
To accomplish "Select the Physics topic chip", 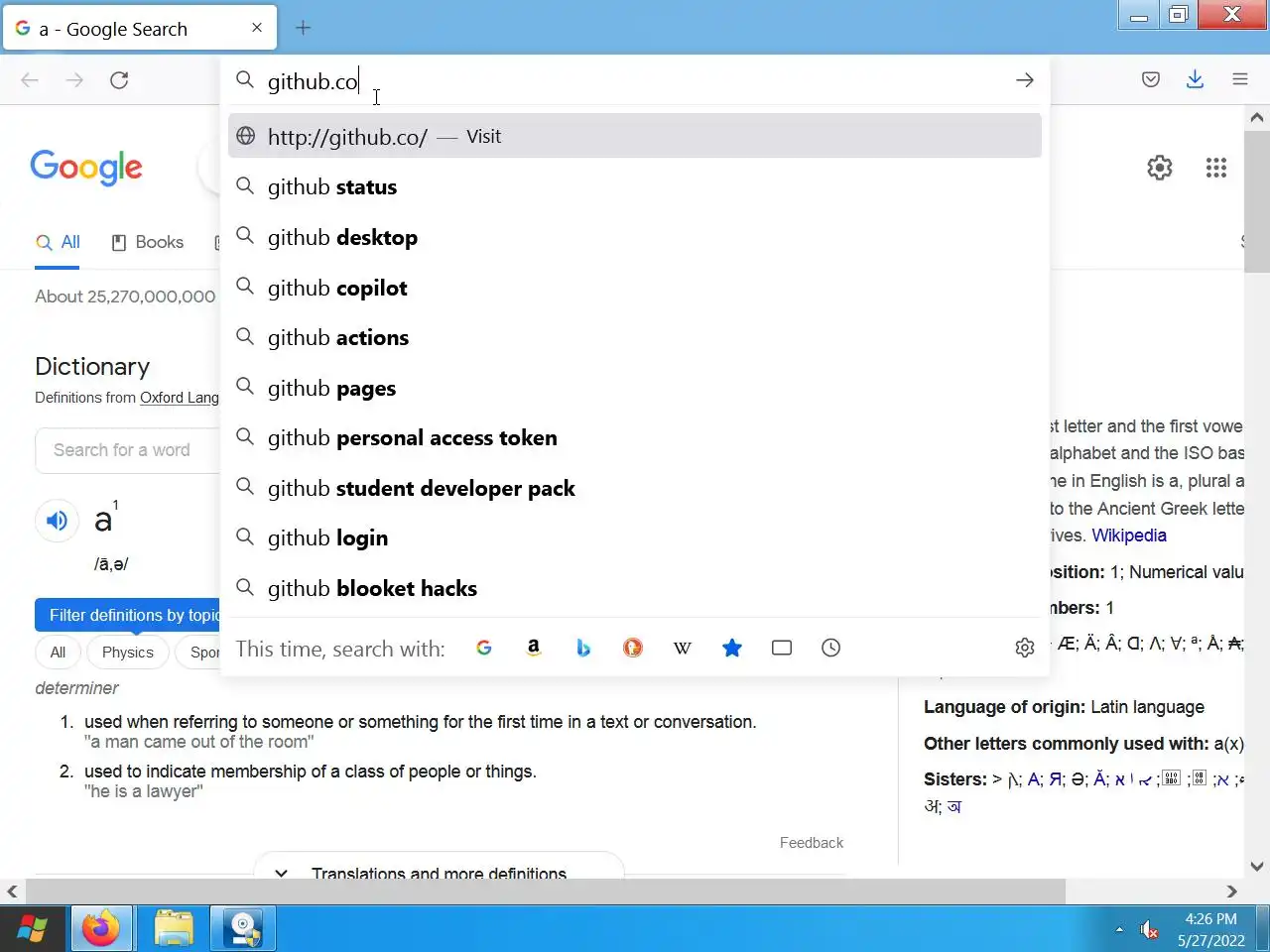I will 127,652.
